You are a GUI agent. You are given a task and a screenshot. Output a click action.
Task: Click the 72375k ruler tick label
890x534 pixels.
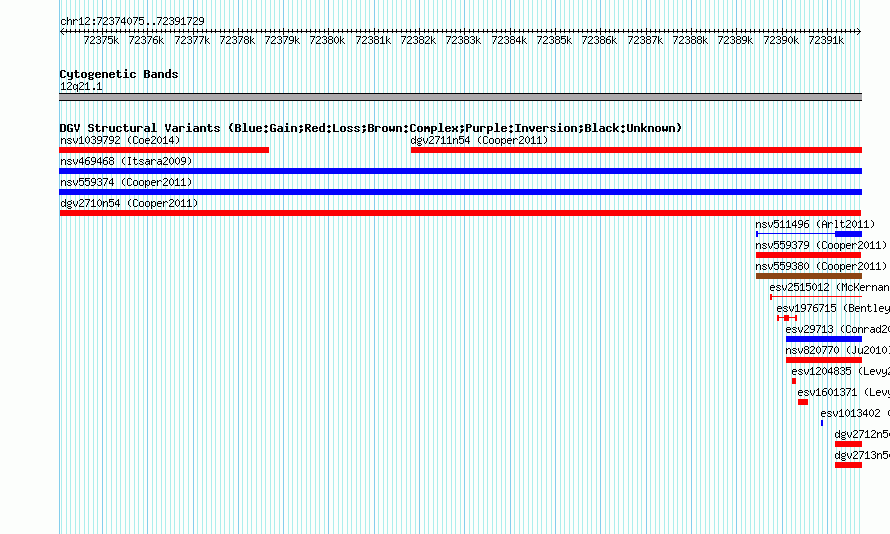coord(101,40)
